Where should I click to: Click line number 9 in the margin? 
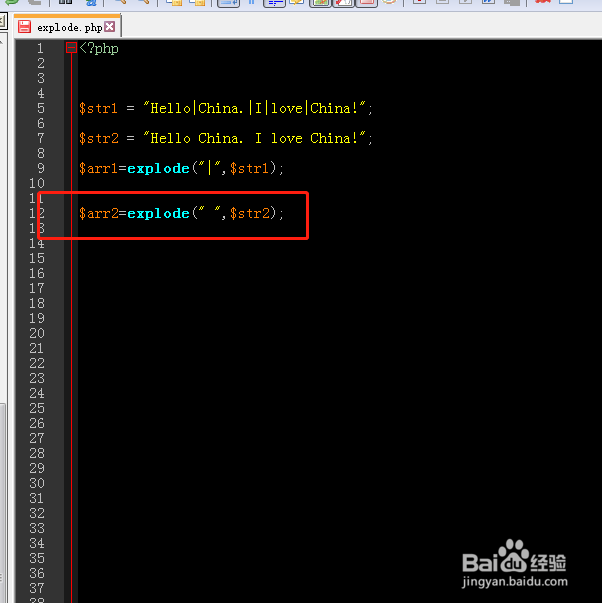click(x=41, y=168)
